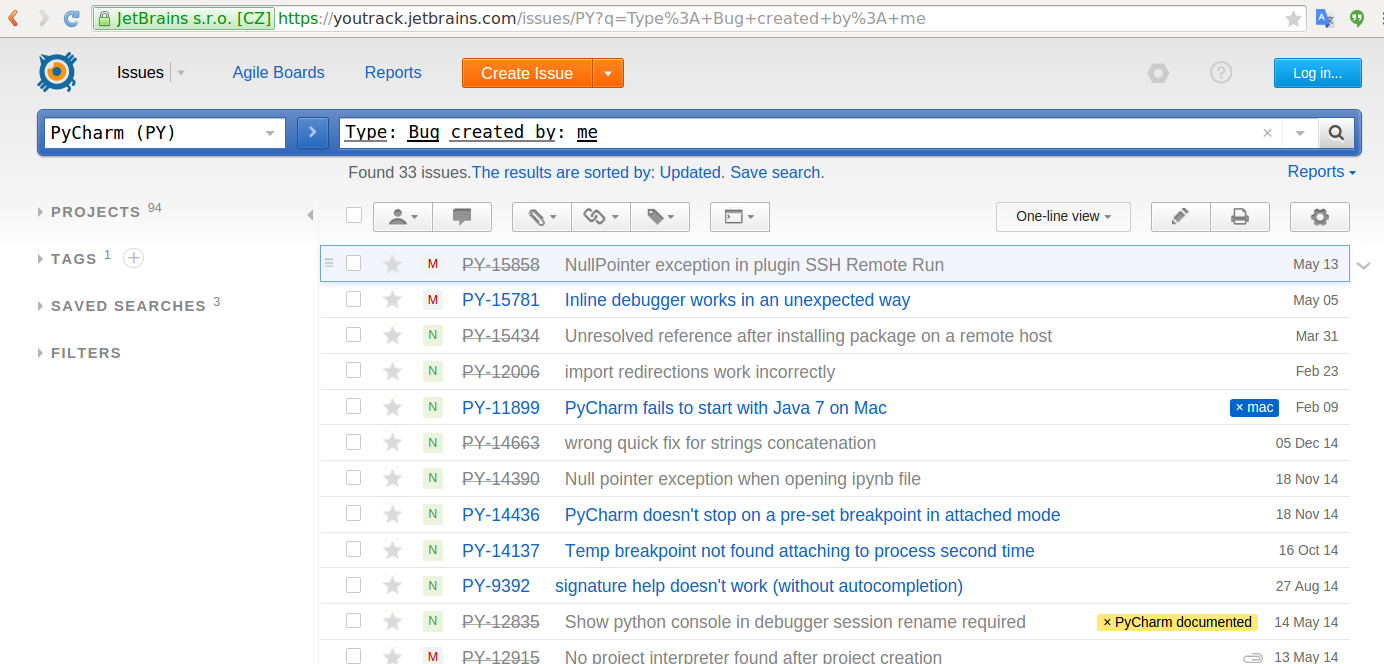Image resolution: width=1384 pixels, height=664 pixels.
Task: Click into the search query field
Action: [800, 133]
